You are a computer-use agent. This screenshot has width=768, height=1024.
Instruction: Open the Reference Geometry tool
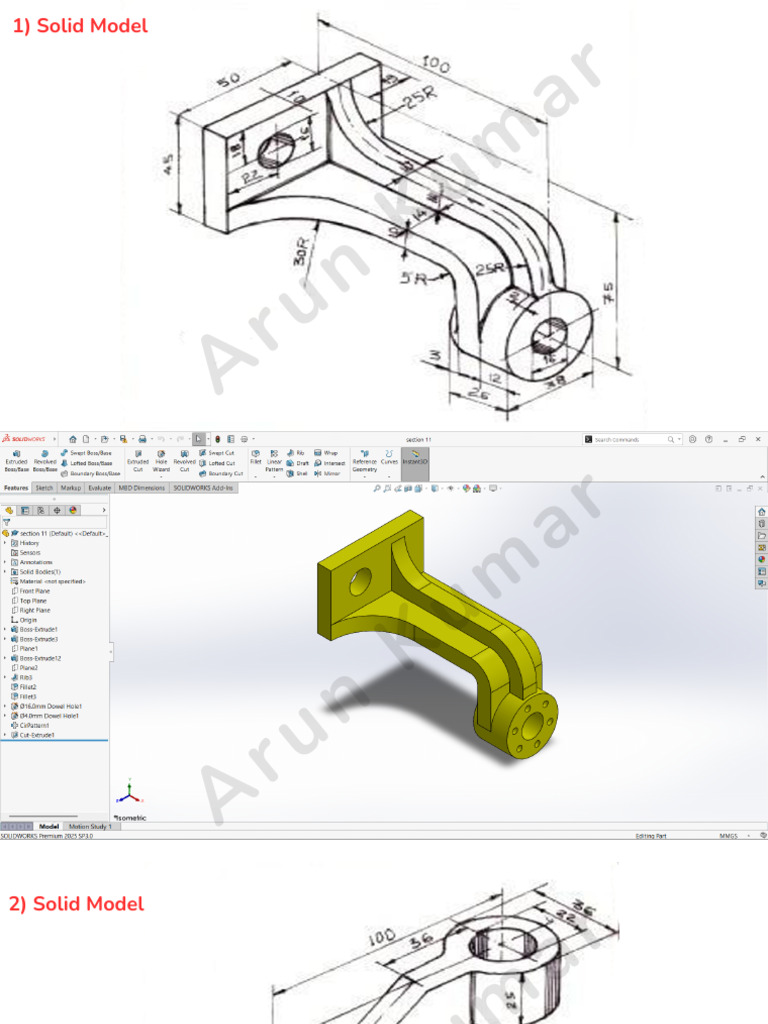(x=364, y=460)
